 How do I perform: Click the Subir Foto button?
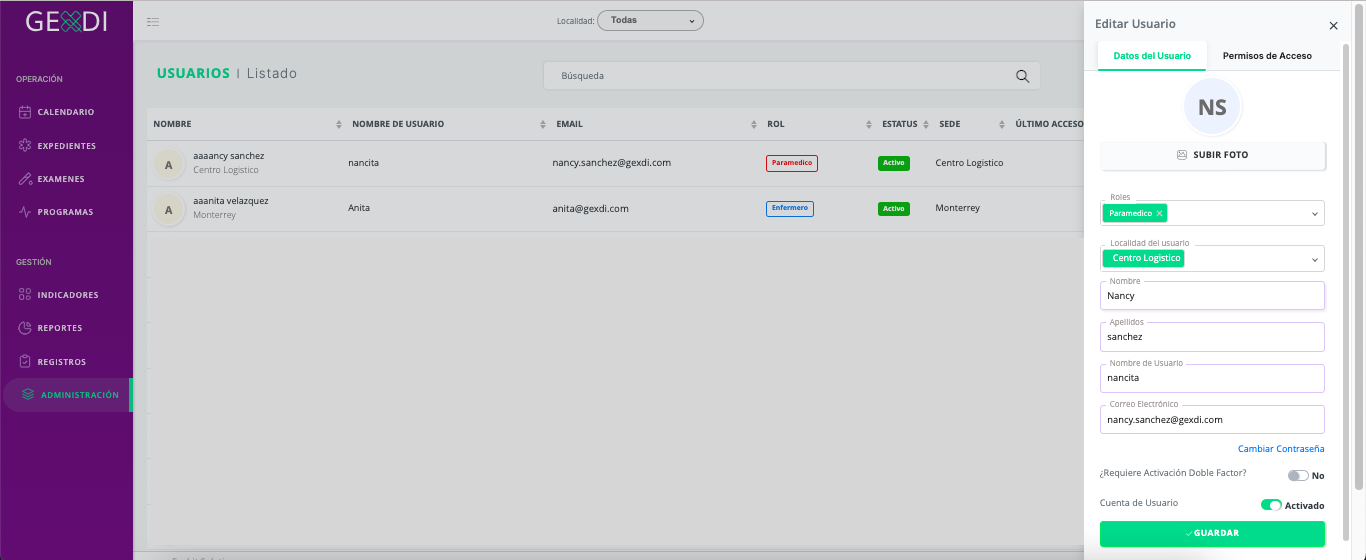(x=1212, y=155)
